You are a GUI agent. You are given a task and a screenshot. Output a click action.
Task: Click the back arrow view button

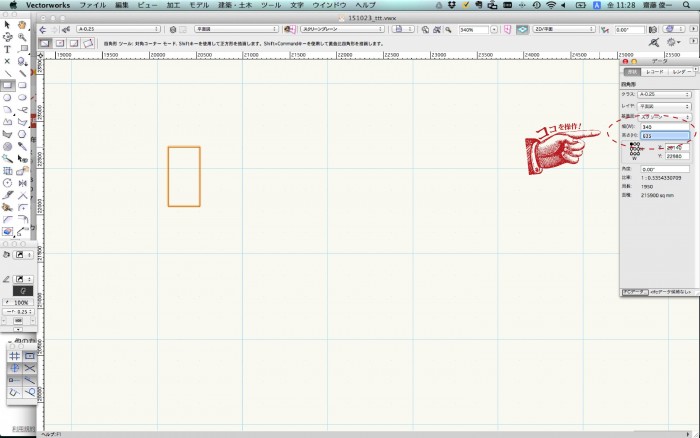43,30
